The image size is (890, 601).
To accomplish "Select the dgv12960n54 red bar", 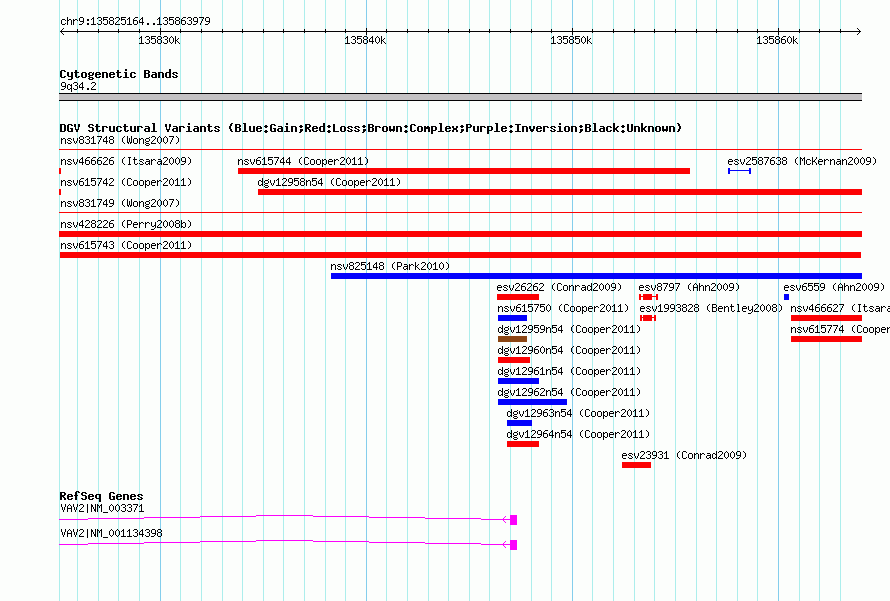I will [514, 360].
